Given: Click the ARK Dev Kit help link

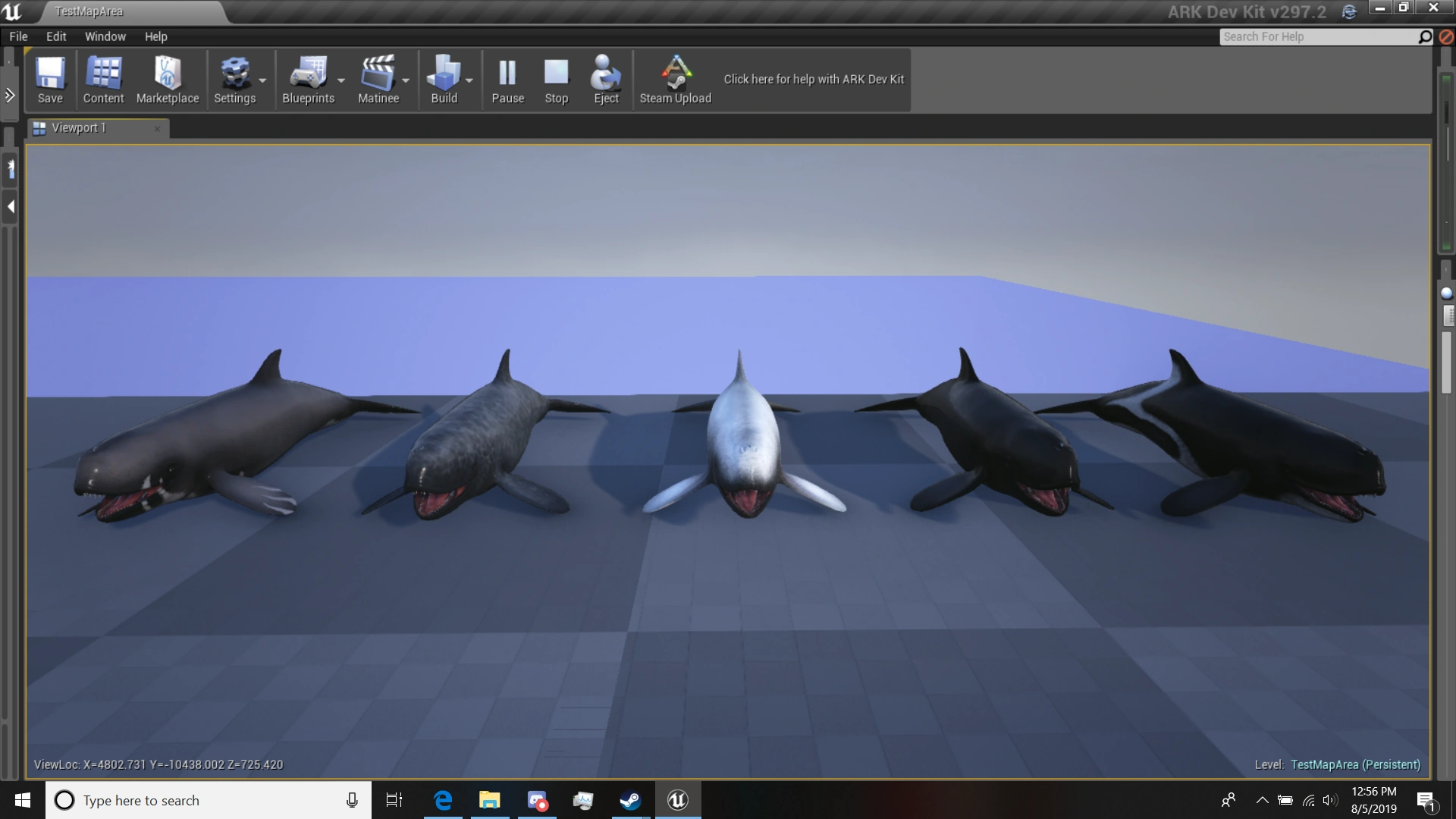Looking at the screenshot, I should click(x=814, y=79).
